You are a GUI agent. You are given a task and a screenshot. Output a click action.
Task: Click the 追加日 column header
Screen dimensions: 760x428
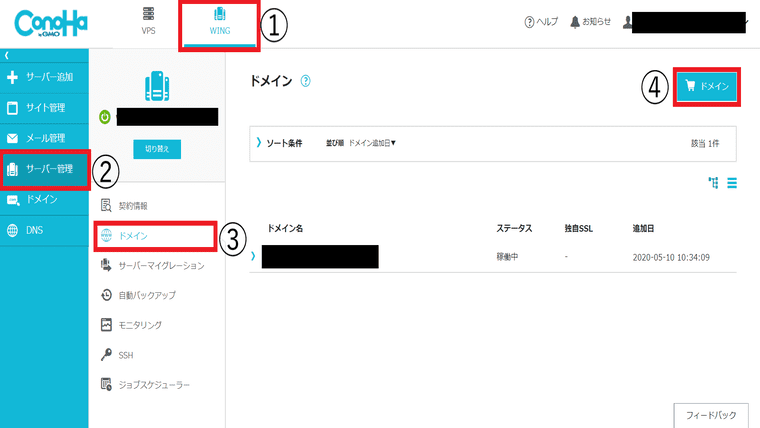tap(643, 228)
